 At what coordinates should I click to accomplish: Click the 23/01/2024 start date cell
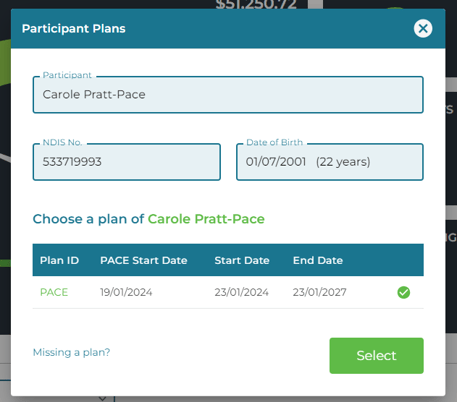pyautogui.click(x=242, y=292)
